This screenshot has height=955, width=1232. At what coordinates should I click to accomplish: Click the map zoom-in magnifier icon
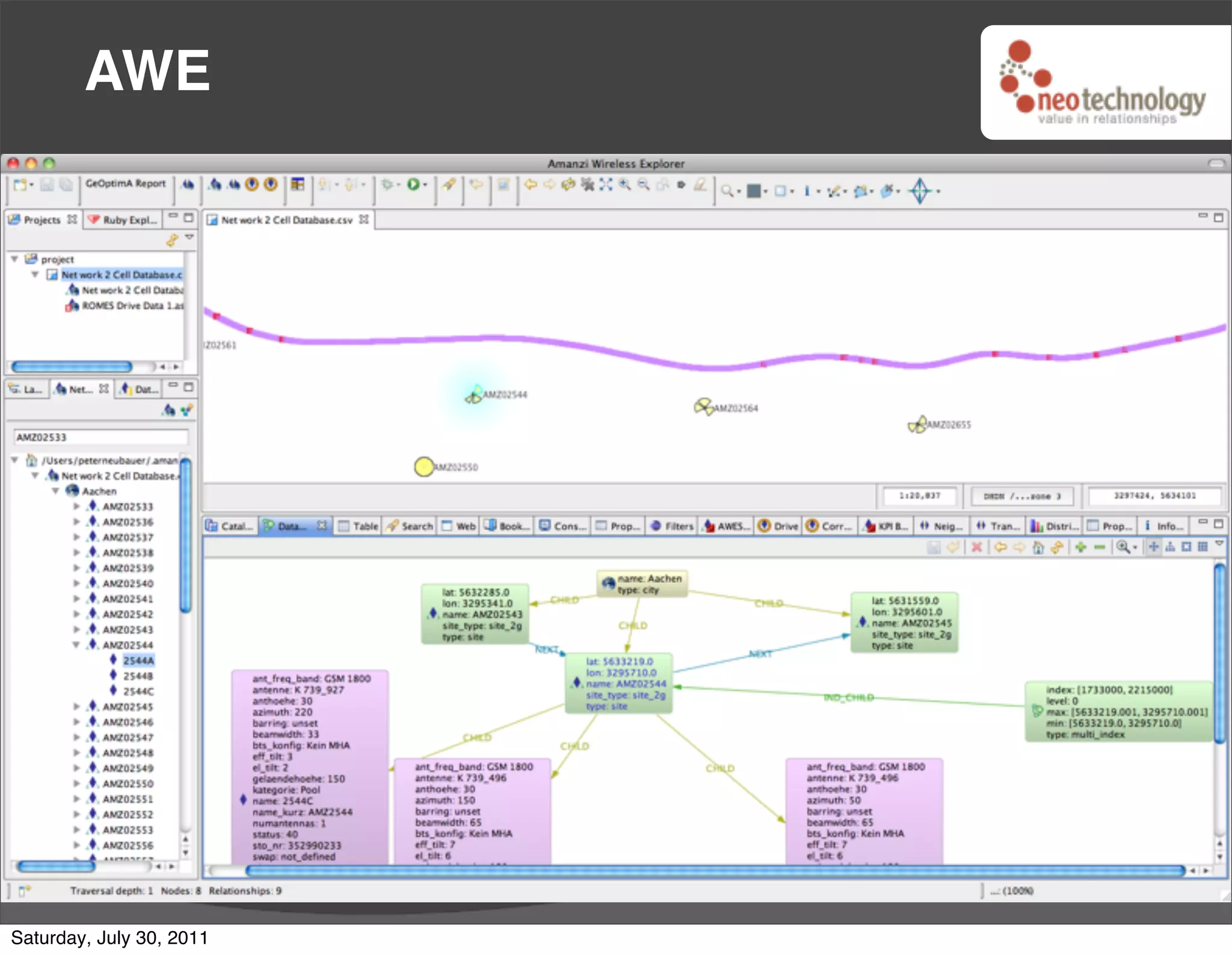[x=624, y=185]
